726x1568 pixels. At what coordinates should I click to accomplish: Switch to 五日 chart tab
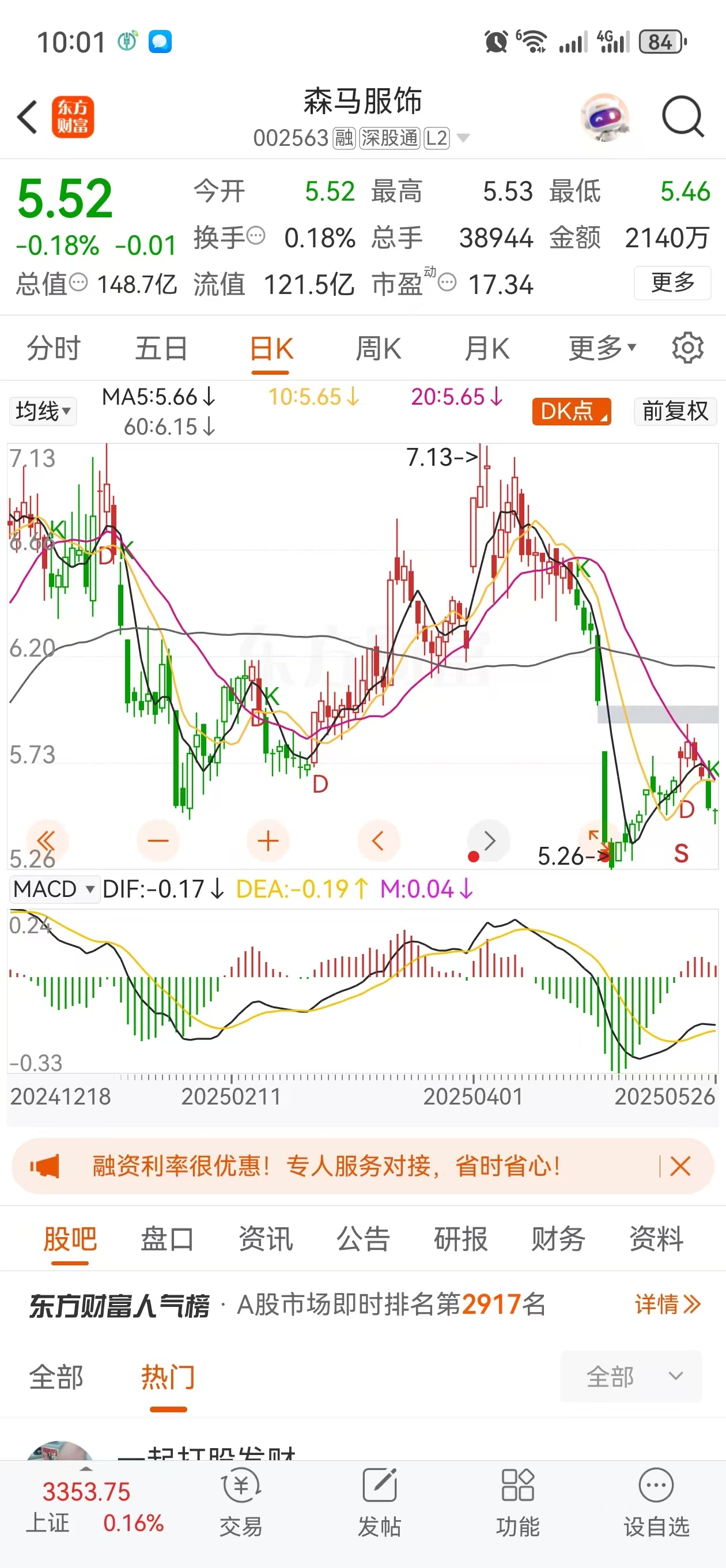[162, 348]
